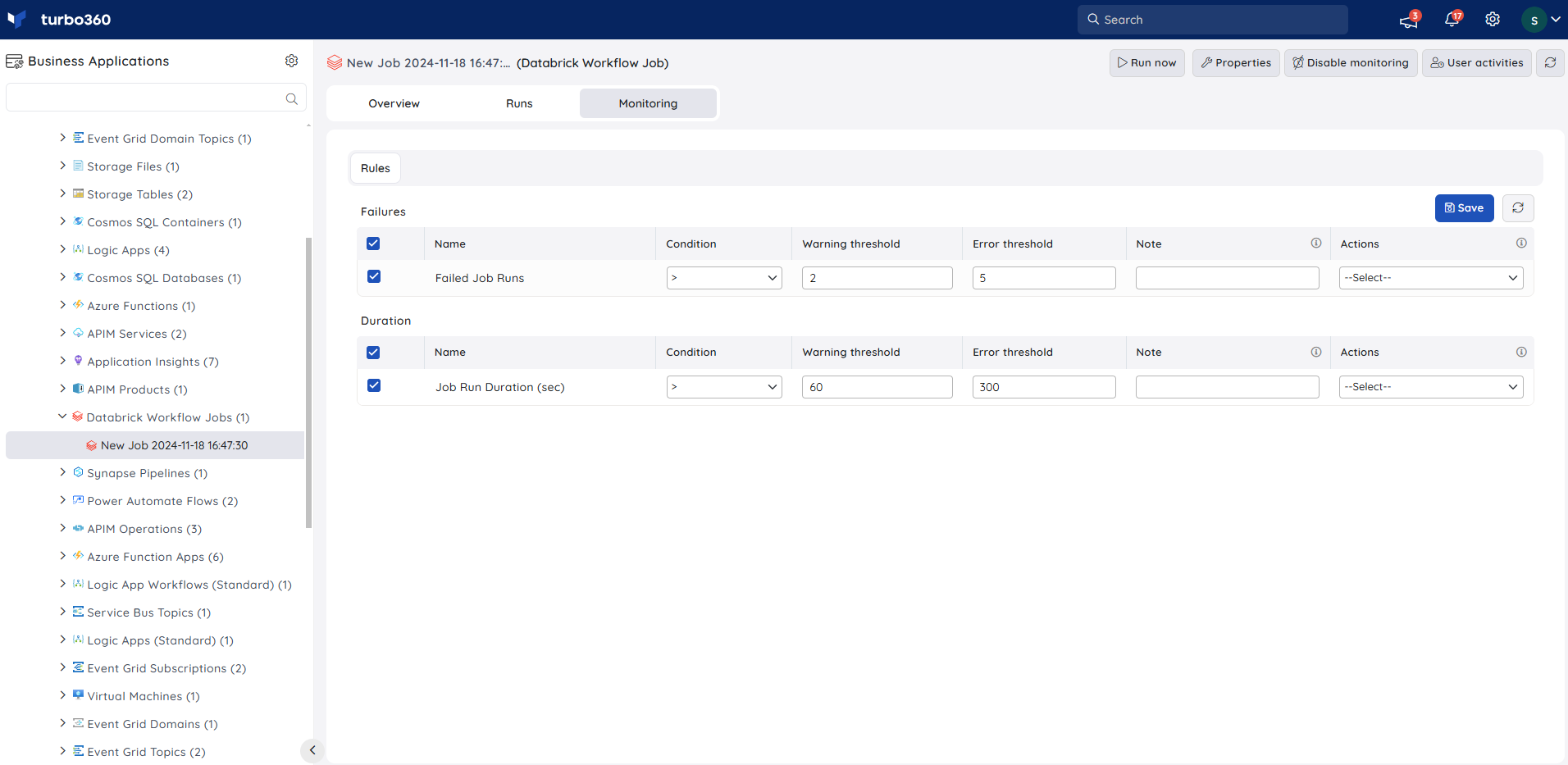Click the APIM Services icon
Screen dimensions: 1568x765
[78, 333]
